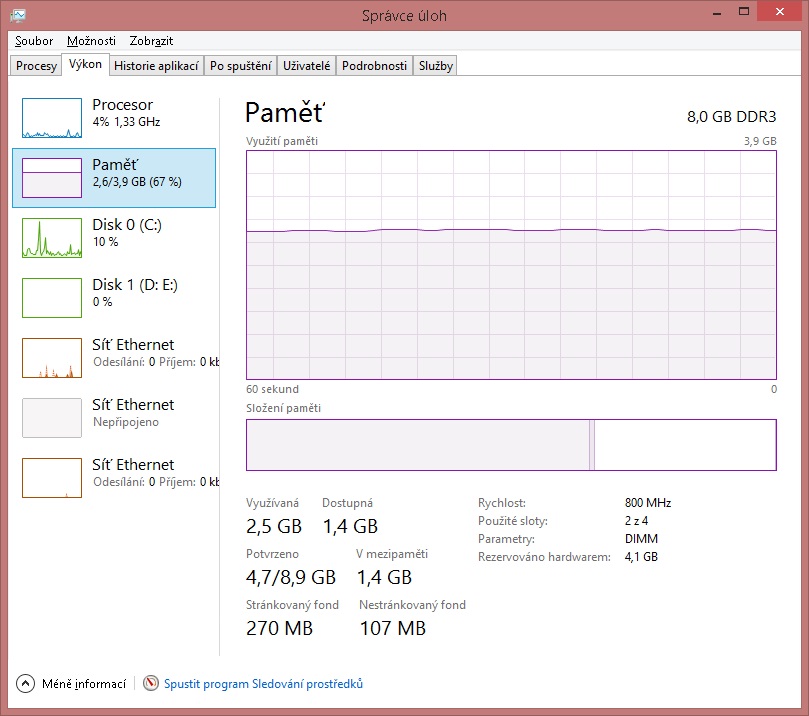Click the Využívaná 2,5 GB value

(273, 526)
